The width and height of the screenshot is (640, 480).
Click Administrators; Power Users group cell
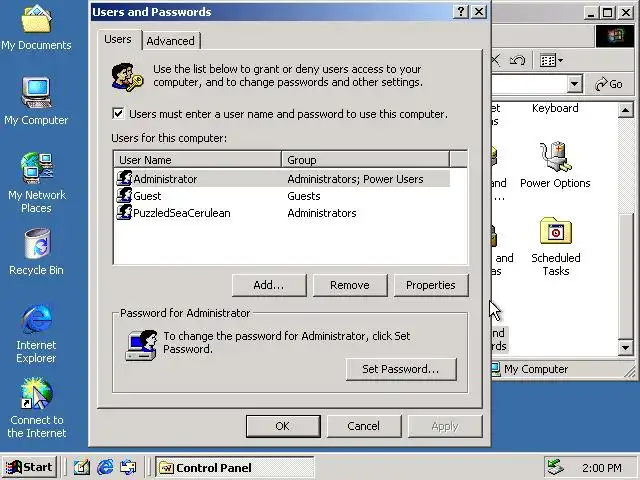pos(355,179)
